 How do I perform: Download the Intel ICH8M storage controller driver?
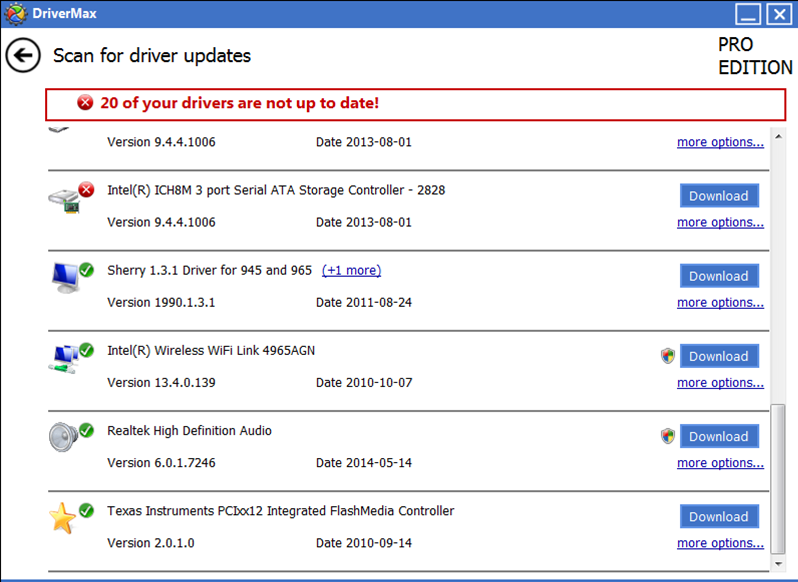pos(719,196)
